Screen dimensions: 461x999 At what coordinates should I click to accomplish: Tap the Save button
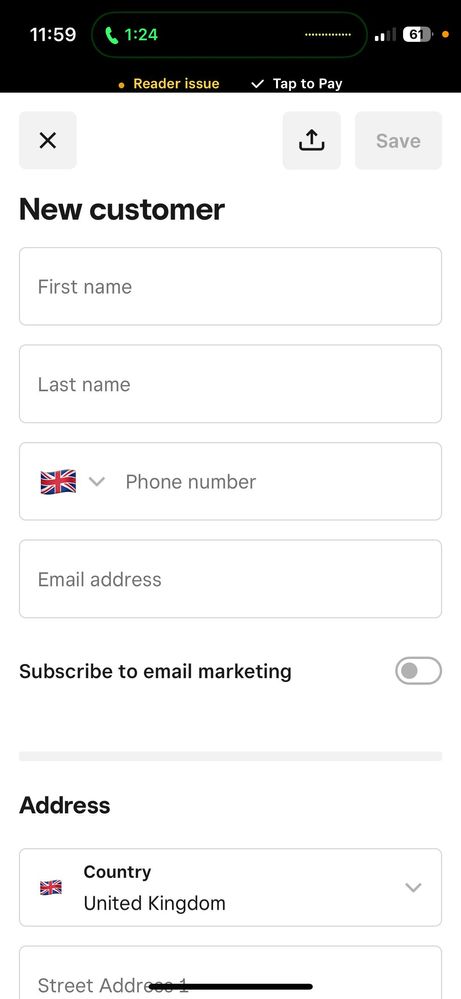click(398, 140)
